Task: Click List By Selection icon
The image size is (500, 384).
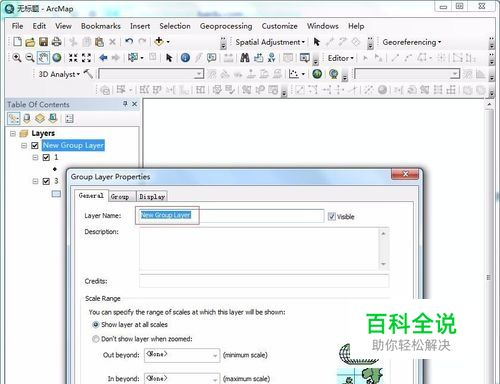Action: [53, 118]
